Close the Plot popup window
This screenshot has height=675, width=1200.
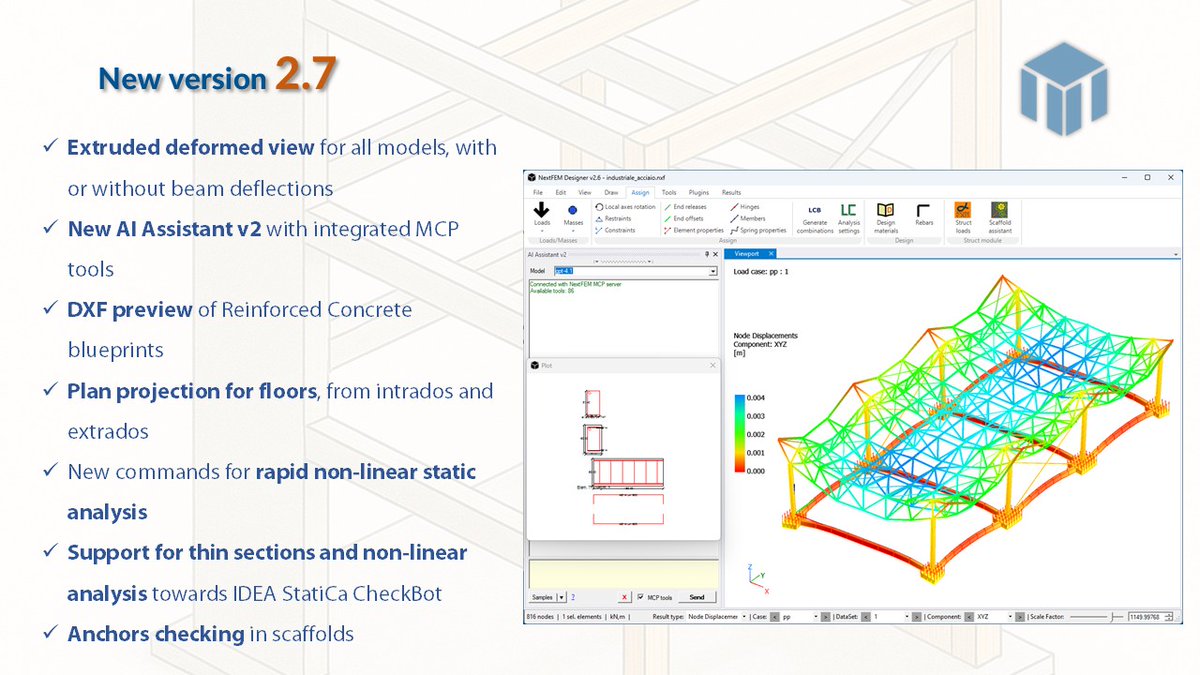[x=713, y=366]
